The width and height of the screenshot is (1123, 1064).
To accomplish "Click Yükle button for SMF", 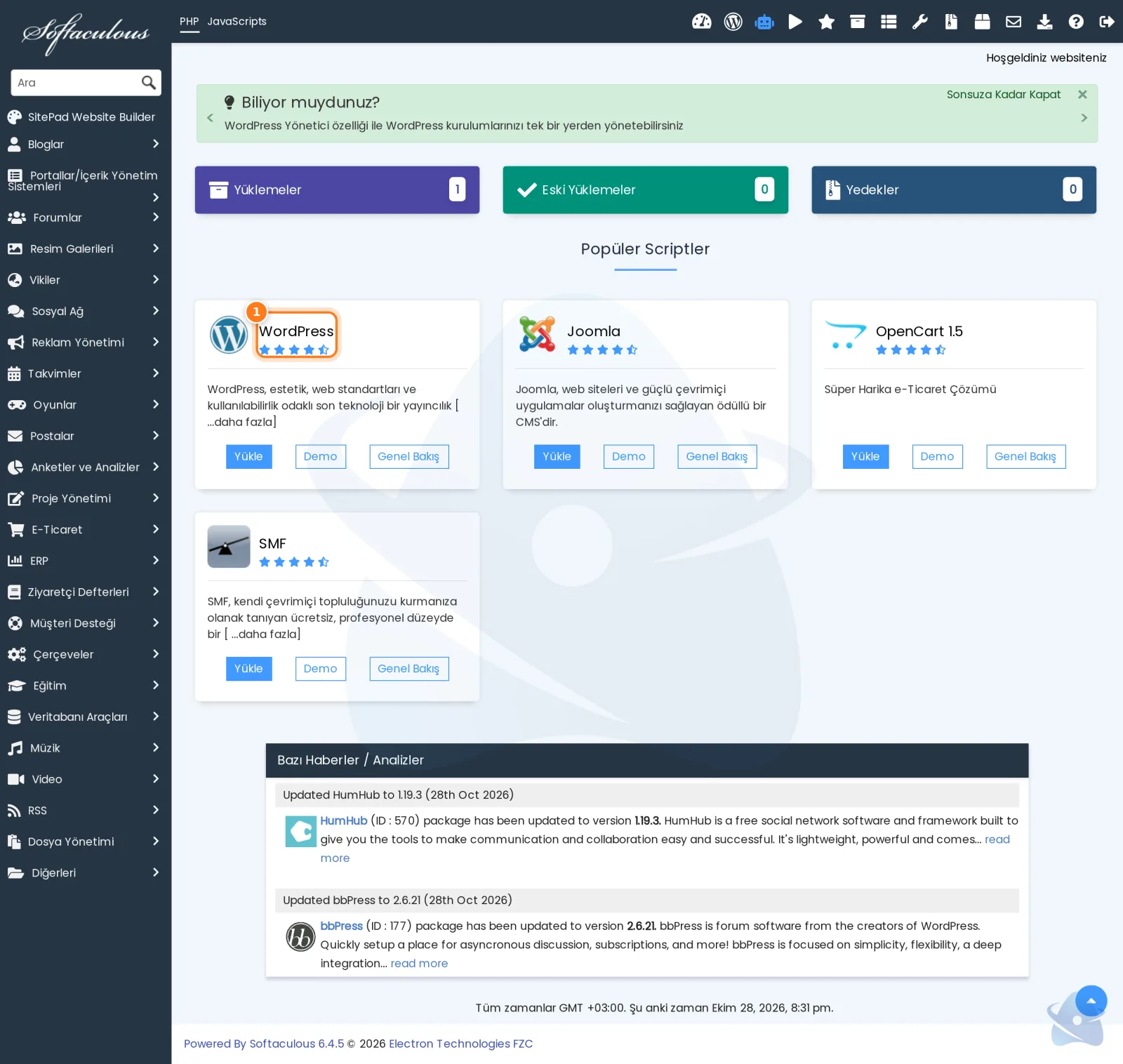I will click(248, 669).
